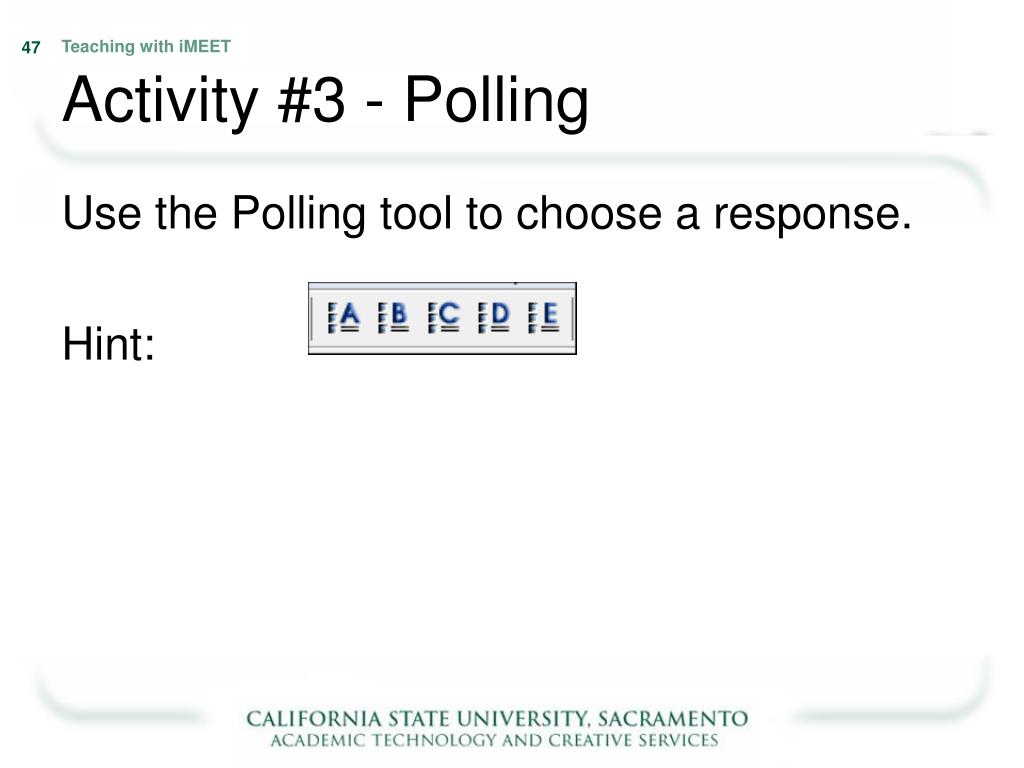Click the slide number 47
The image size is (1024, 768).
(31, 48)
